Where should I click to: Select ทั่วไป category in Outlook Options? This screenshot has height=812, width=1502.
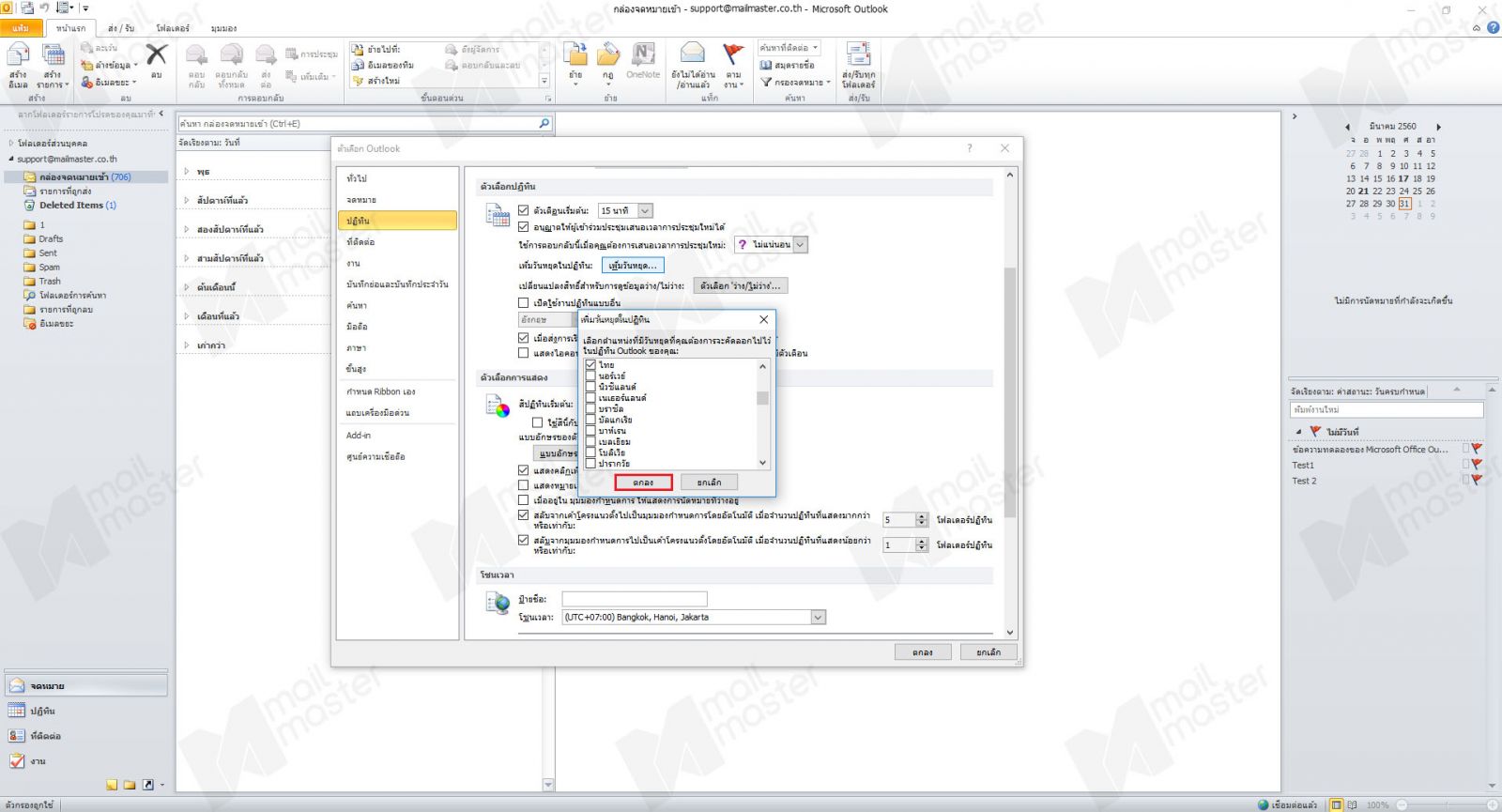[397, 178]
